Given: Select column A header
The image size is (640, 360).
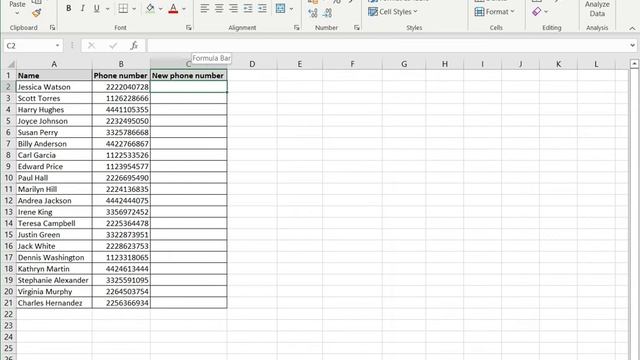Looking at the screenshot, I should coord(54,64).
